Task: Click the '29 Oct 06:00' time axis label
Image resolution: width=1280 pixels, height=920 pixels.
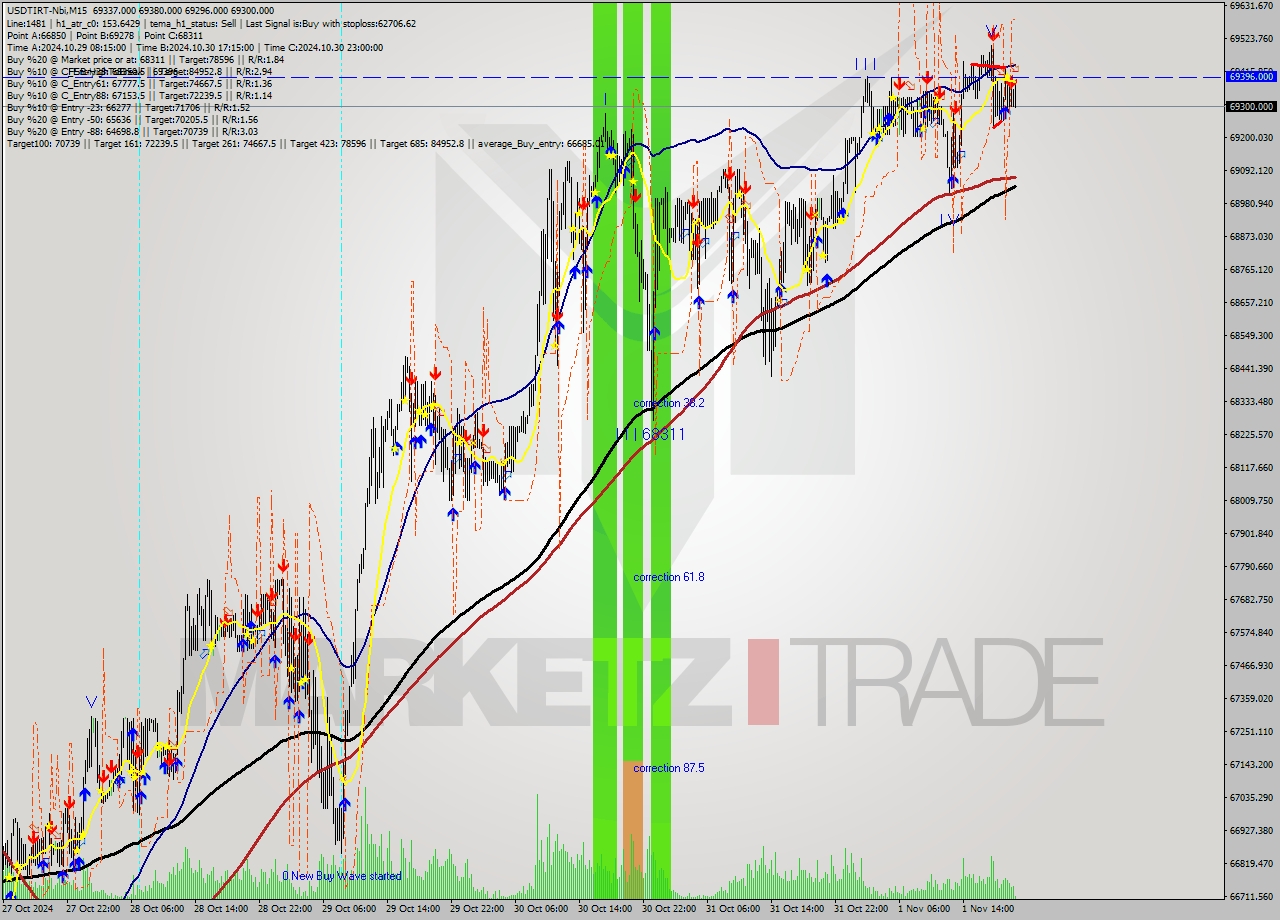Action: 349,909
